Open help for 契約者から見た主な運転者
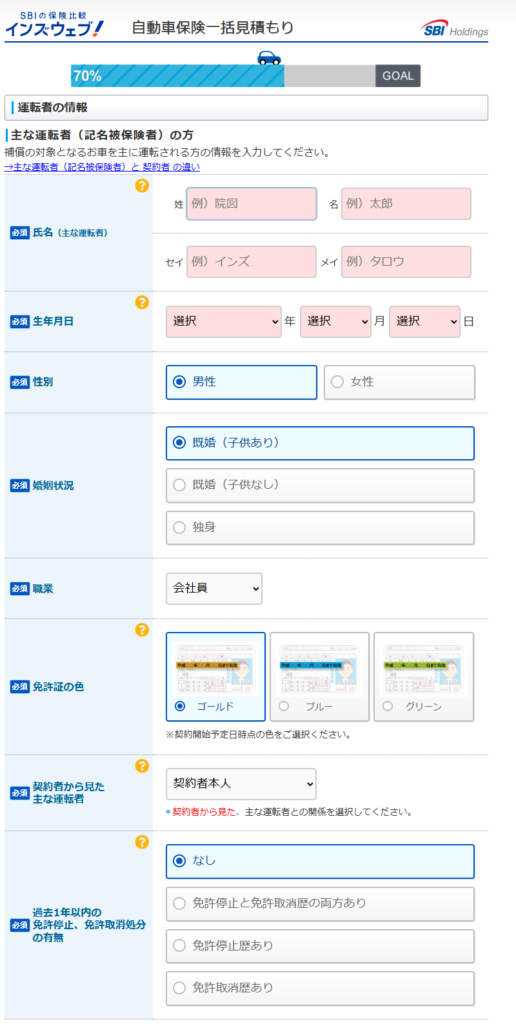This screenshot has height=1024, width=516. (142, 766)
